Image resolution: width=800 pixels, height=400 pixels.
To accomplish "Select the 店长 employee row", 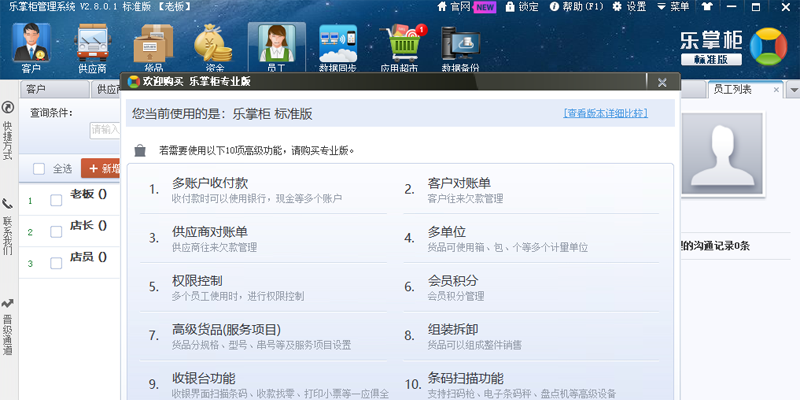I will [x=70, y=232].
